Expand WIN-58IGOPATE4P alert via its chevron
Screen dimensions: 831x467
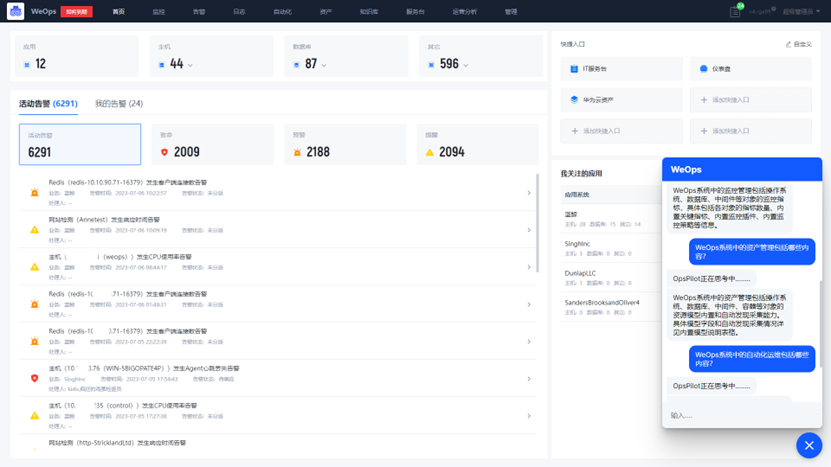(x=528, y=378)
